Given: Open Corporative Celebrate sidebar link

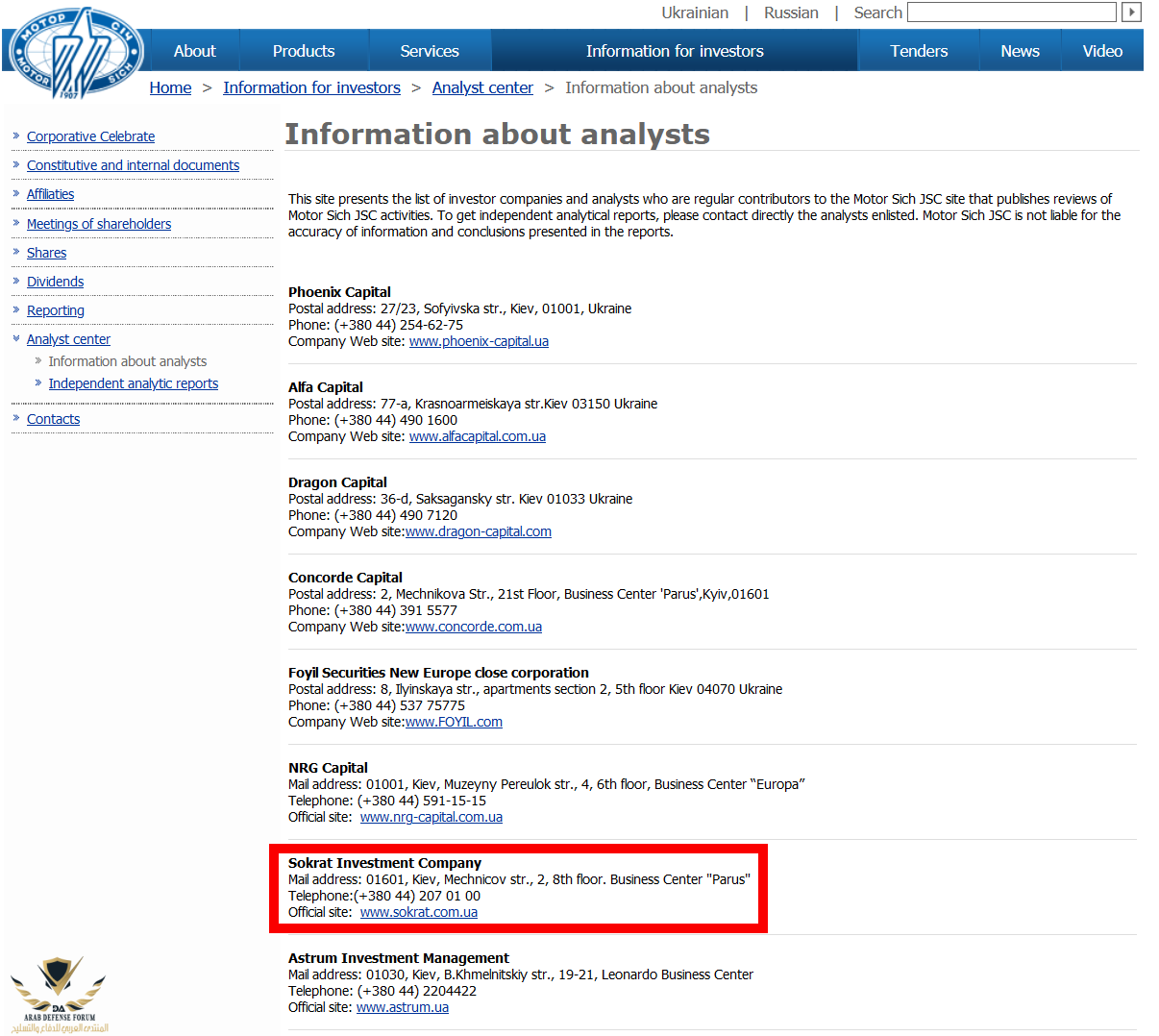Looking at the screenshot, I should [90, 136].
